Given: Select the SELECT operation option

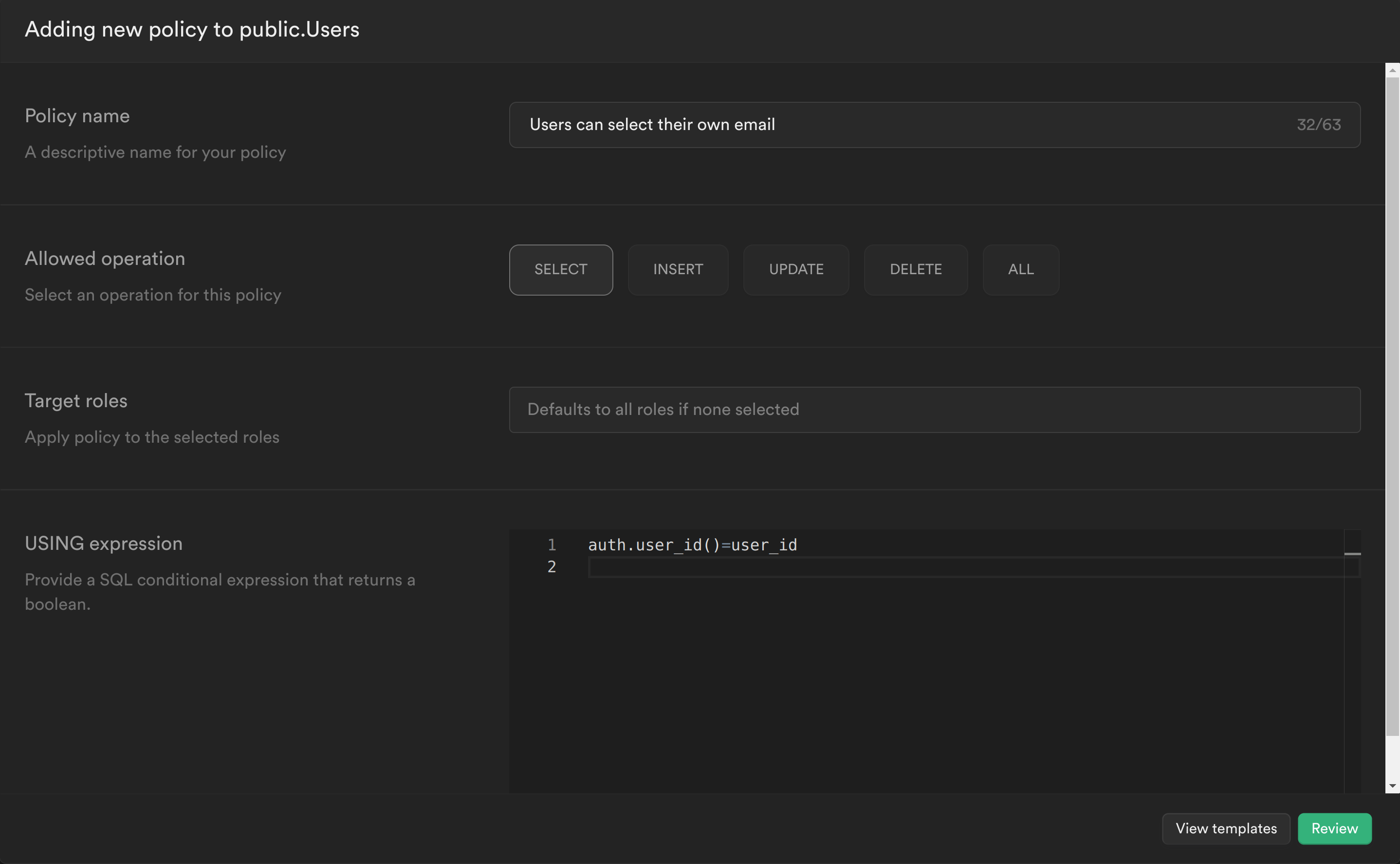Looking at the screenshot, I should point(561,270).
